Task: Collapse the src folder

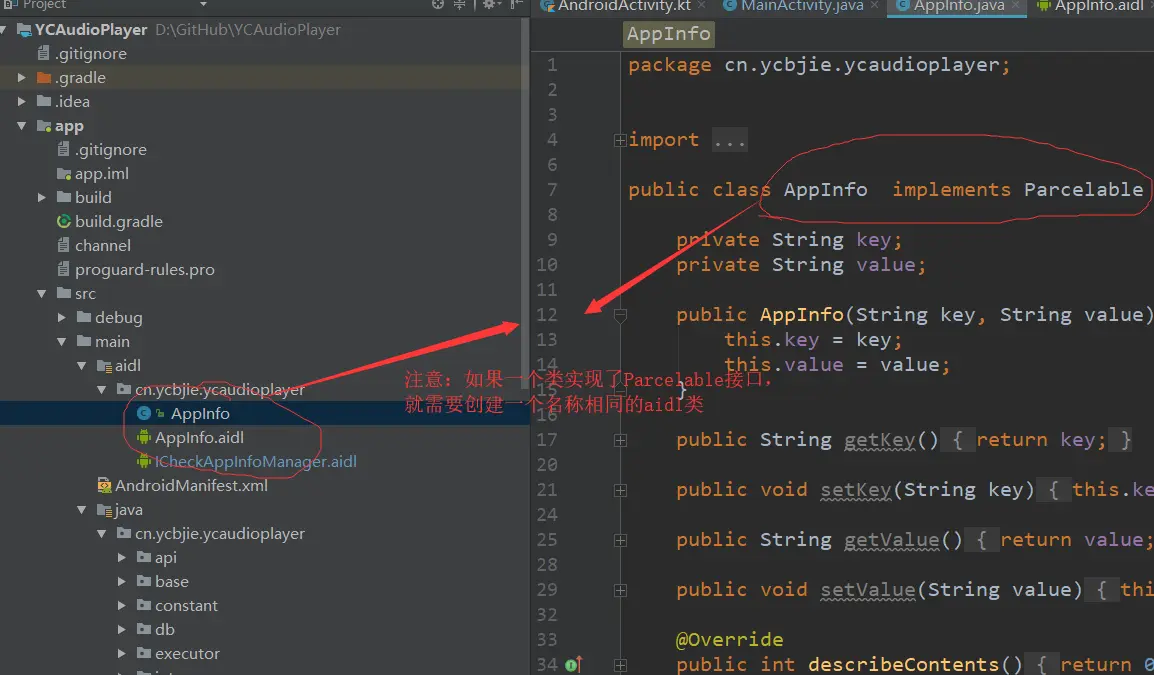Action: 42,294
